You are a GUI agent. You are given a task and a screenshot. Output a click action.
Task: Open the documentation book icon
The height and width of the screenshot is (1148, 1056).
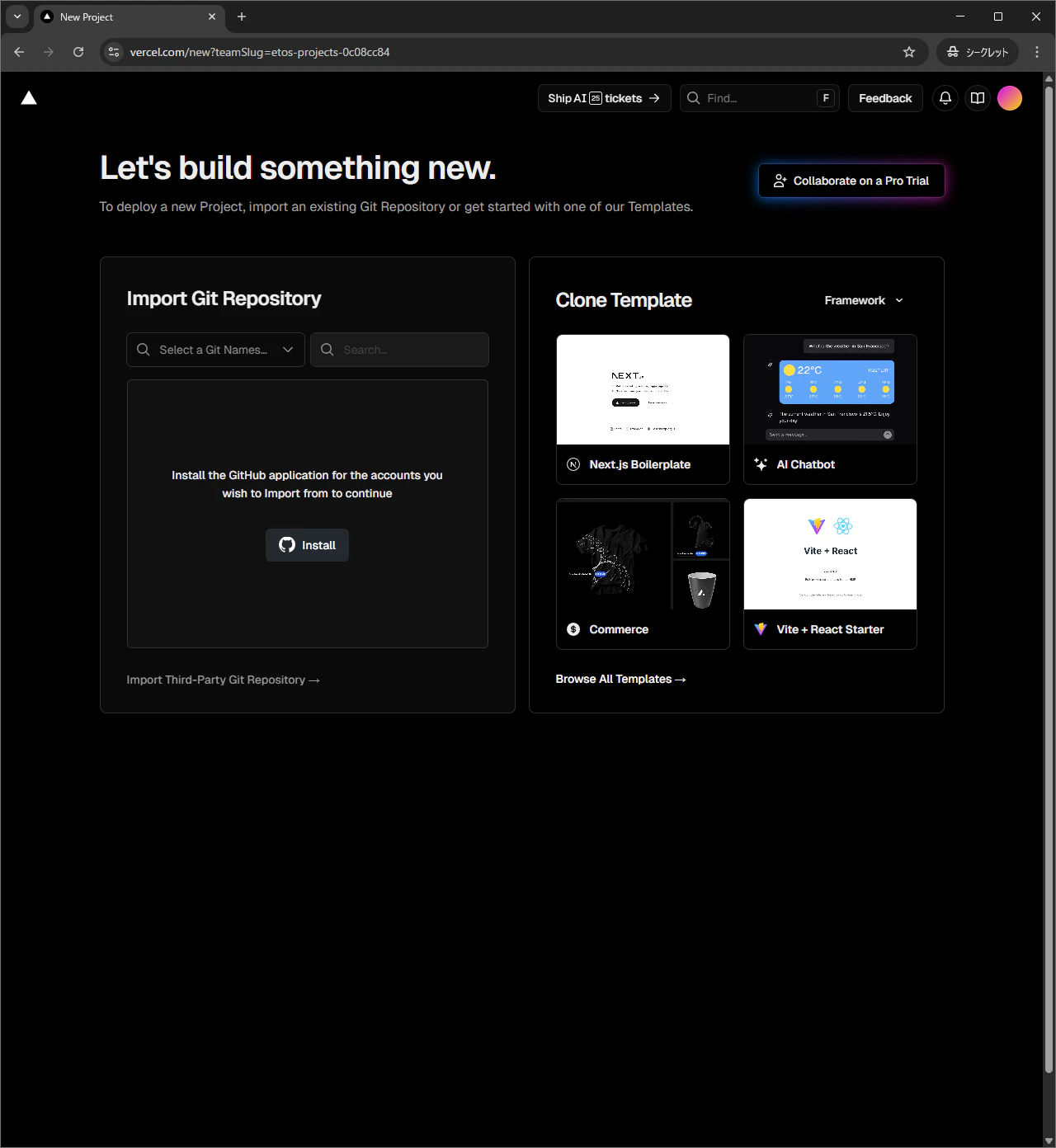point(978,98)
